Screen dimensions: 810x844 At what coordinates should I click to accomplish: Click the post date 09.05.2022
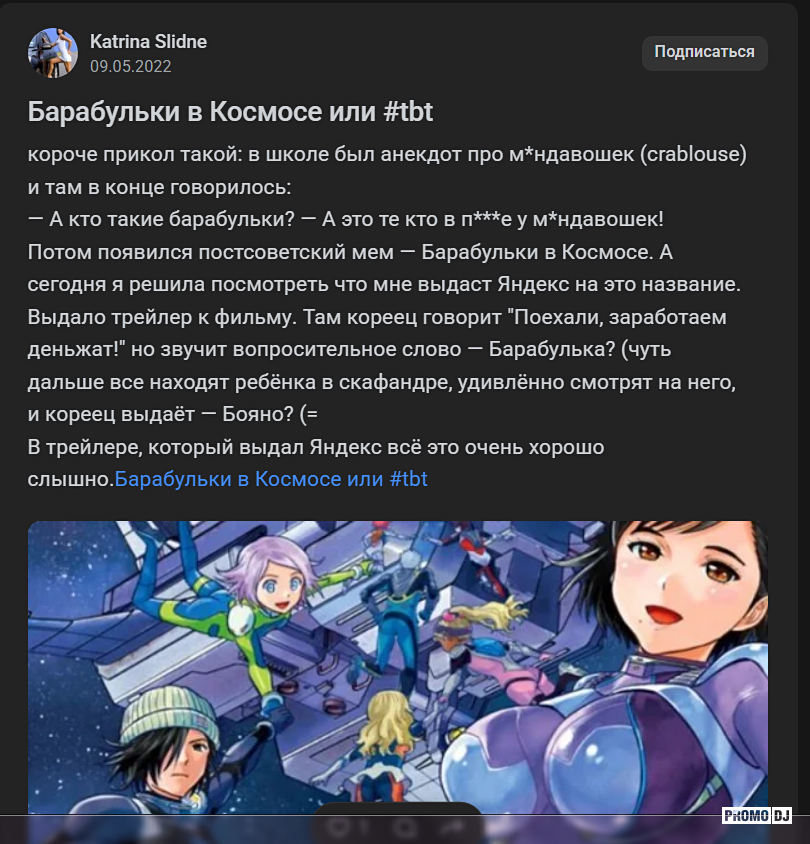[130, 66]
